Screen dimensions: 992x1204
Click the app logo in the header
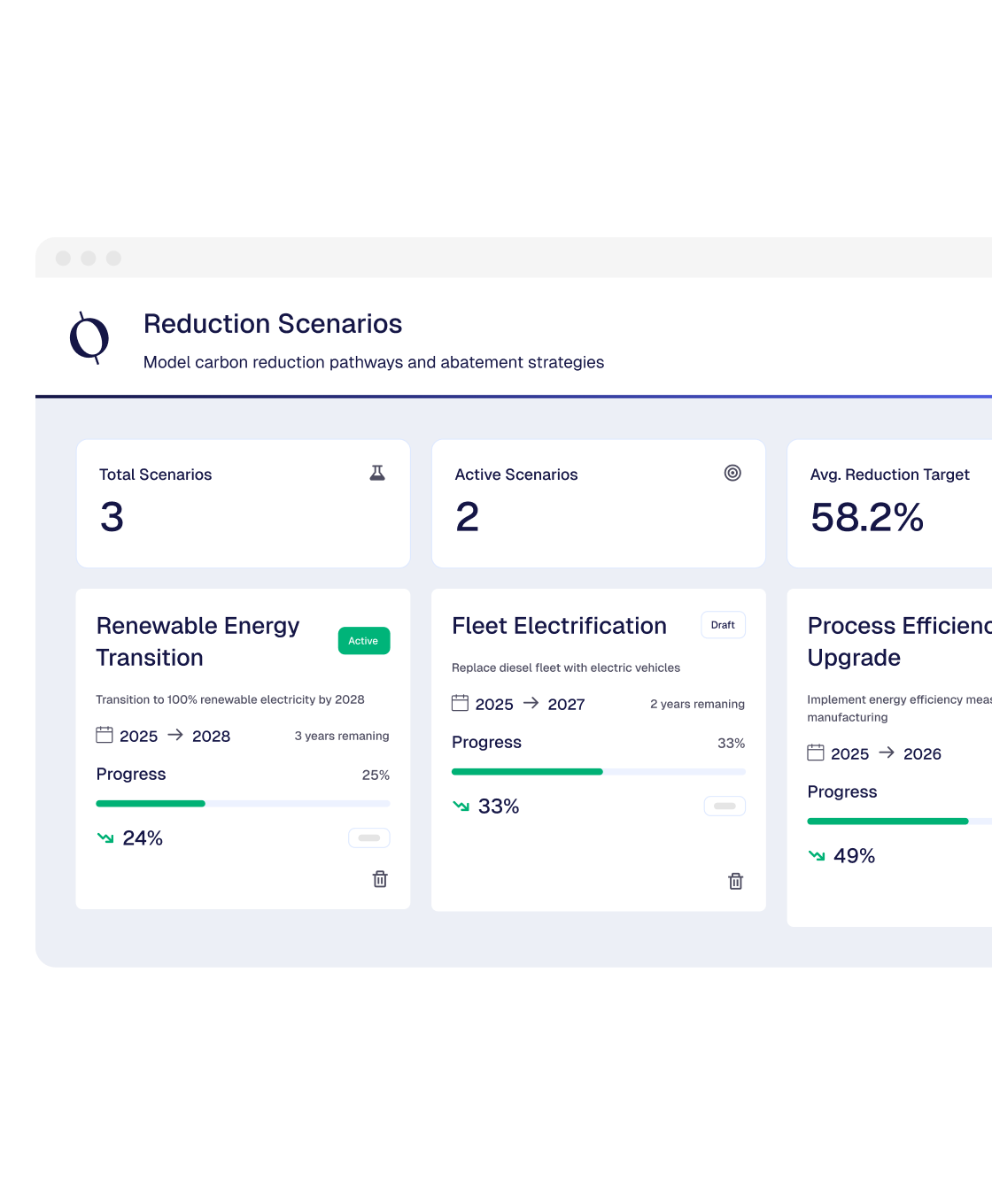[89, 338]
